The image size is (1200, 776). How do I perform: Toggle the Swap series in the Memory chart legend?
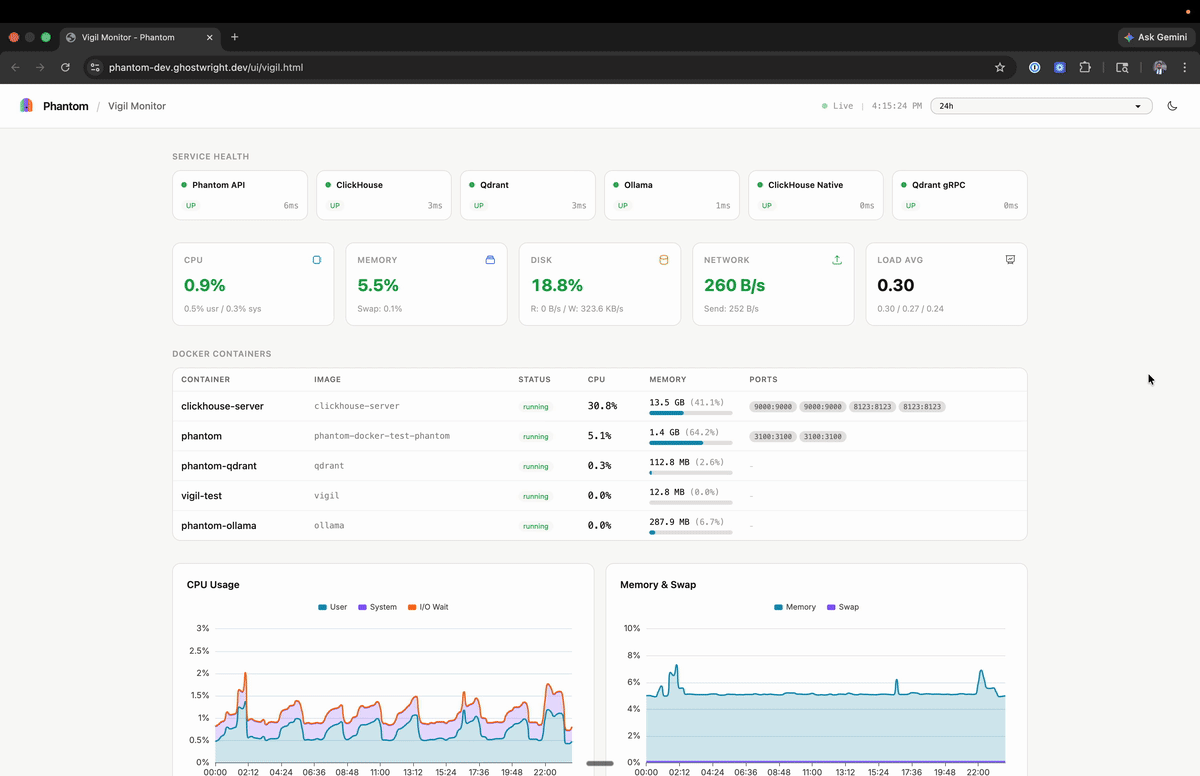point(843,607)
